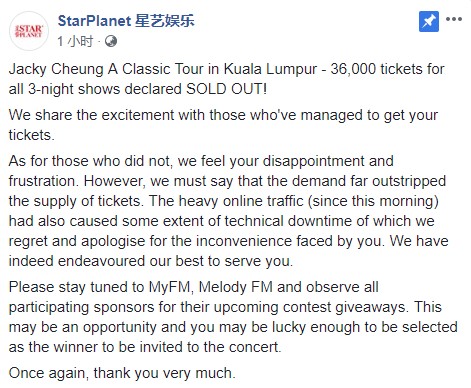Click the MyFM mention in post
The width and height of the screenshot is (471, 388).
tap(169, 287)
